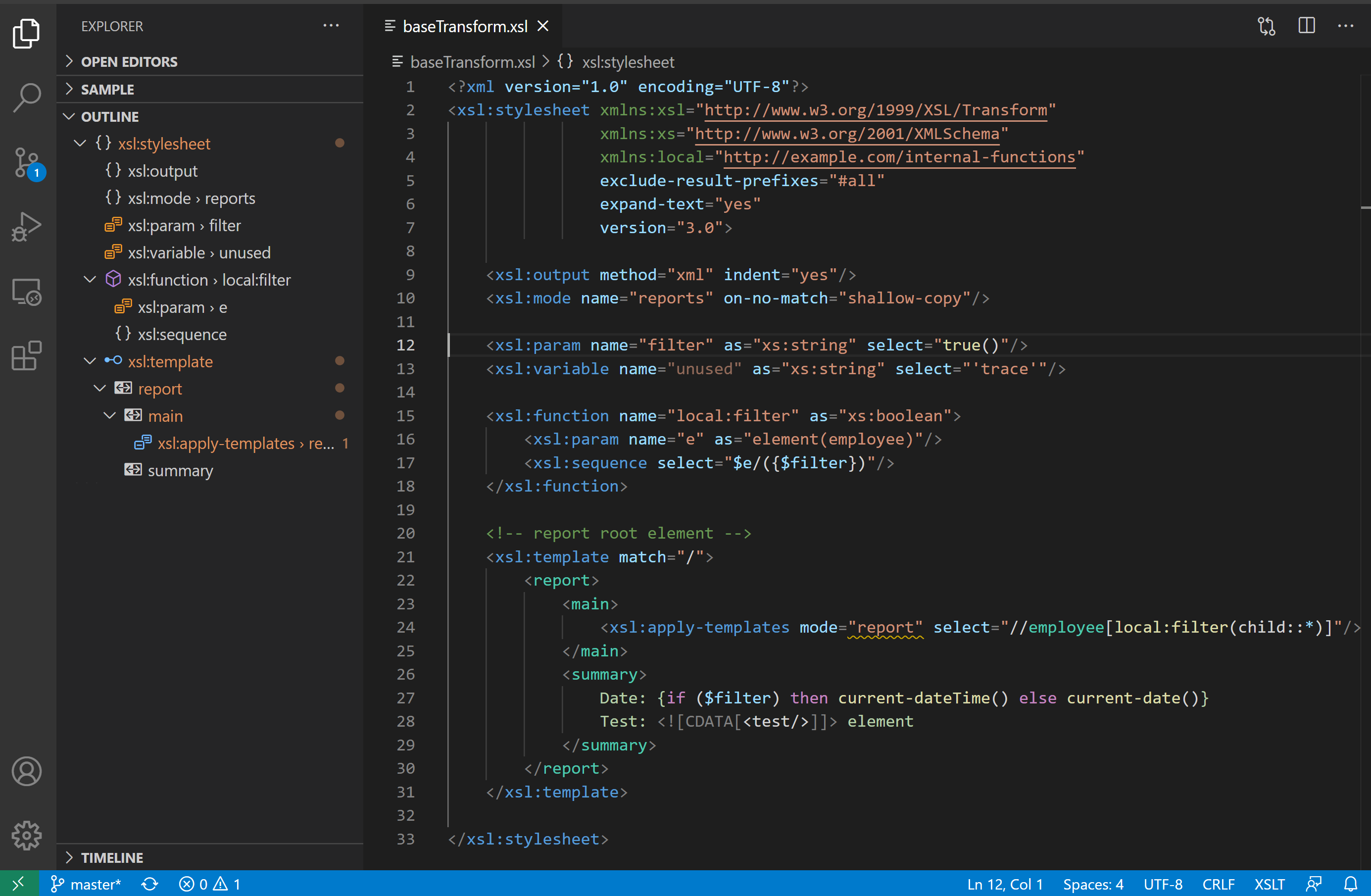The height and width of the screenshot is (896, 1371).
Task: Open remote window indicator in status bar
Action: [19, 883]
